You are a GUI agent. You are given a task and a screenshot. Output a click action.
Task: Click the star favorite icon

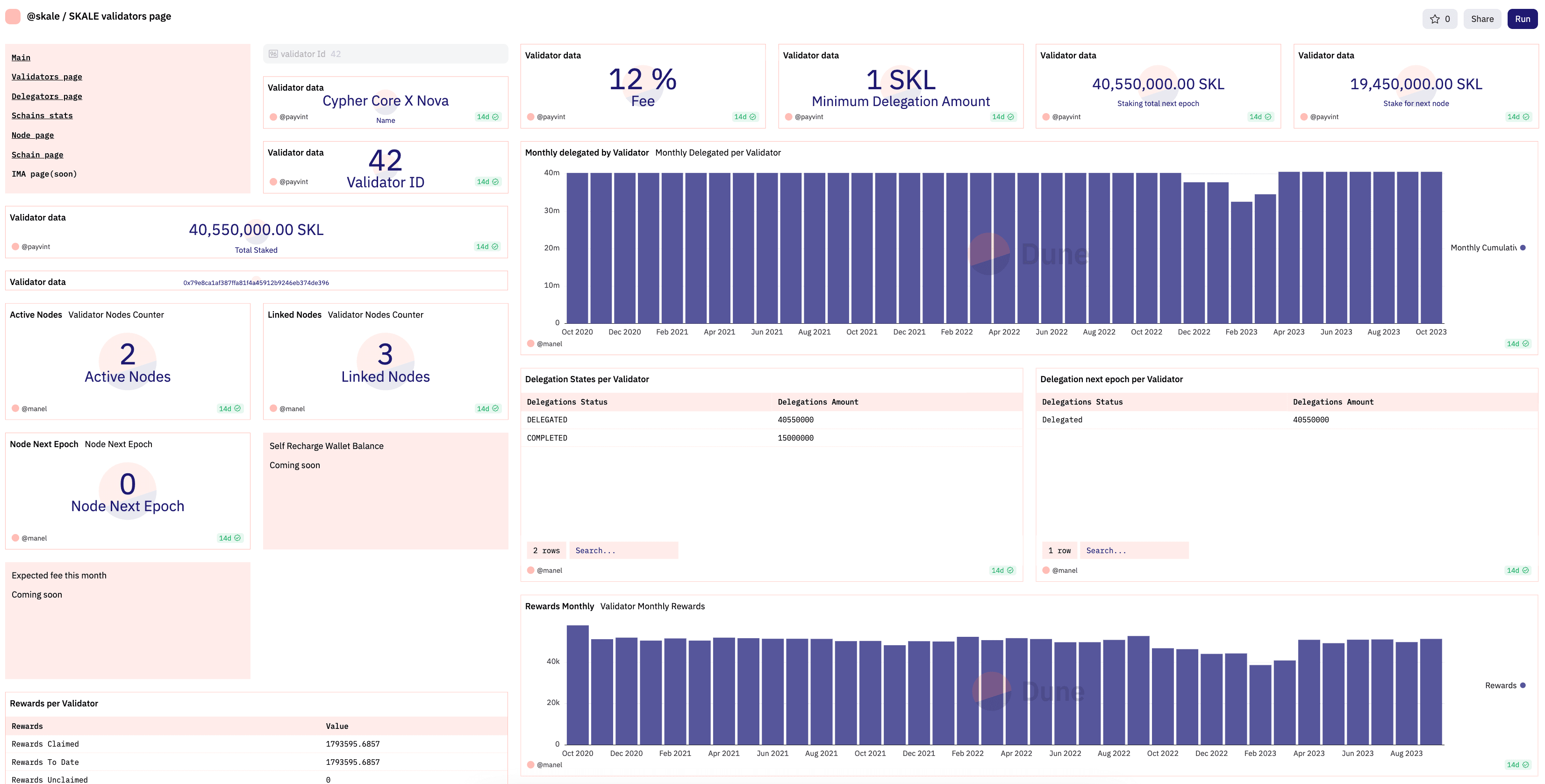click(1434, 19)
